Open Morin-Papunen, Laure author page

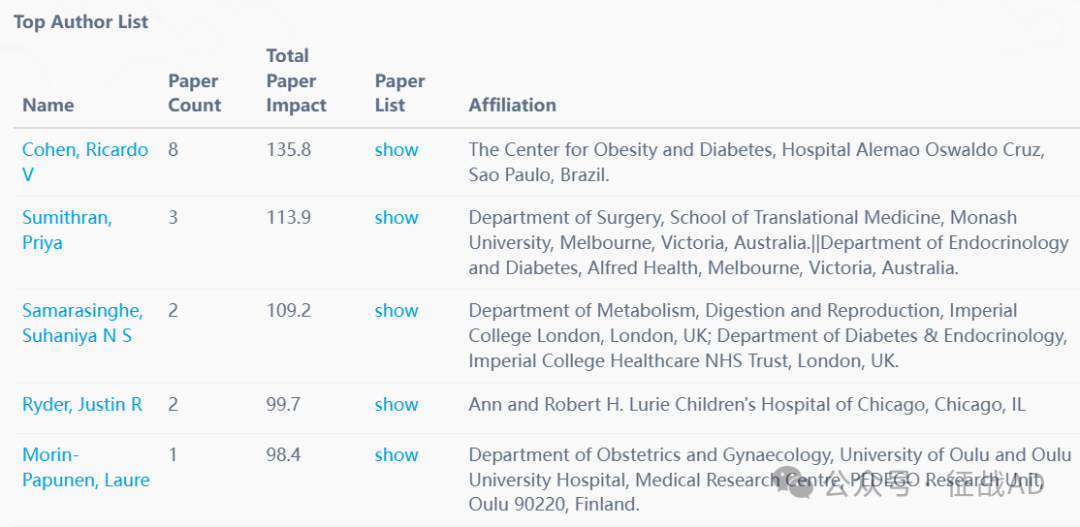[x=85, y=467]
